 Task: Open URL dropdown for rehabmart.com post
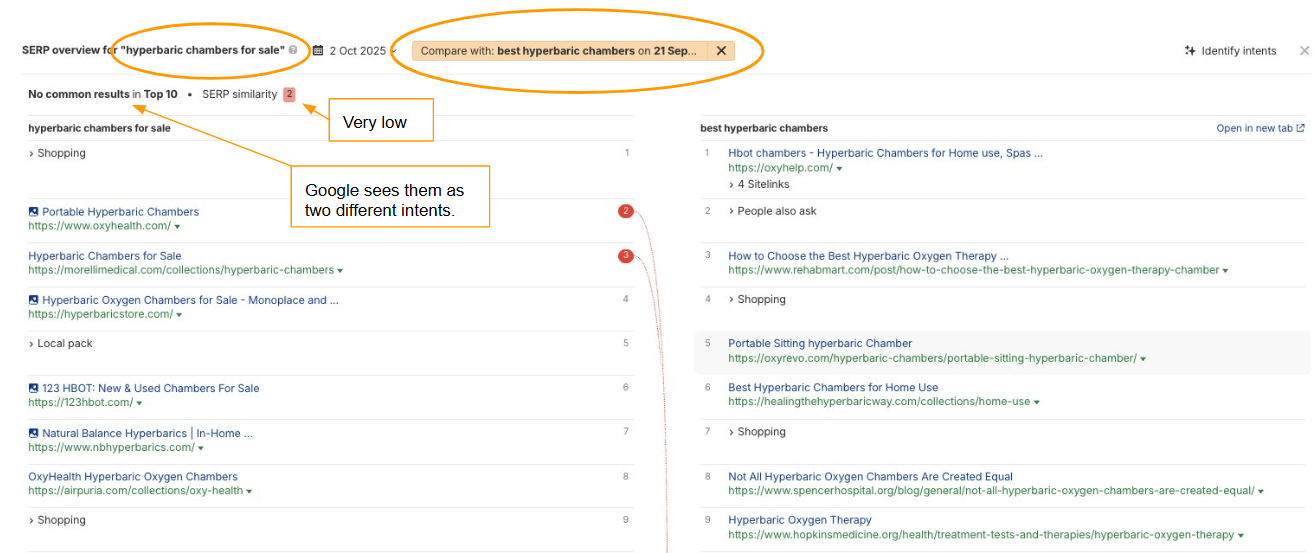(x=1226, y=271)
